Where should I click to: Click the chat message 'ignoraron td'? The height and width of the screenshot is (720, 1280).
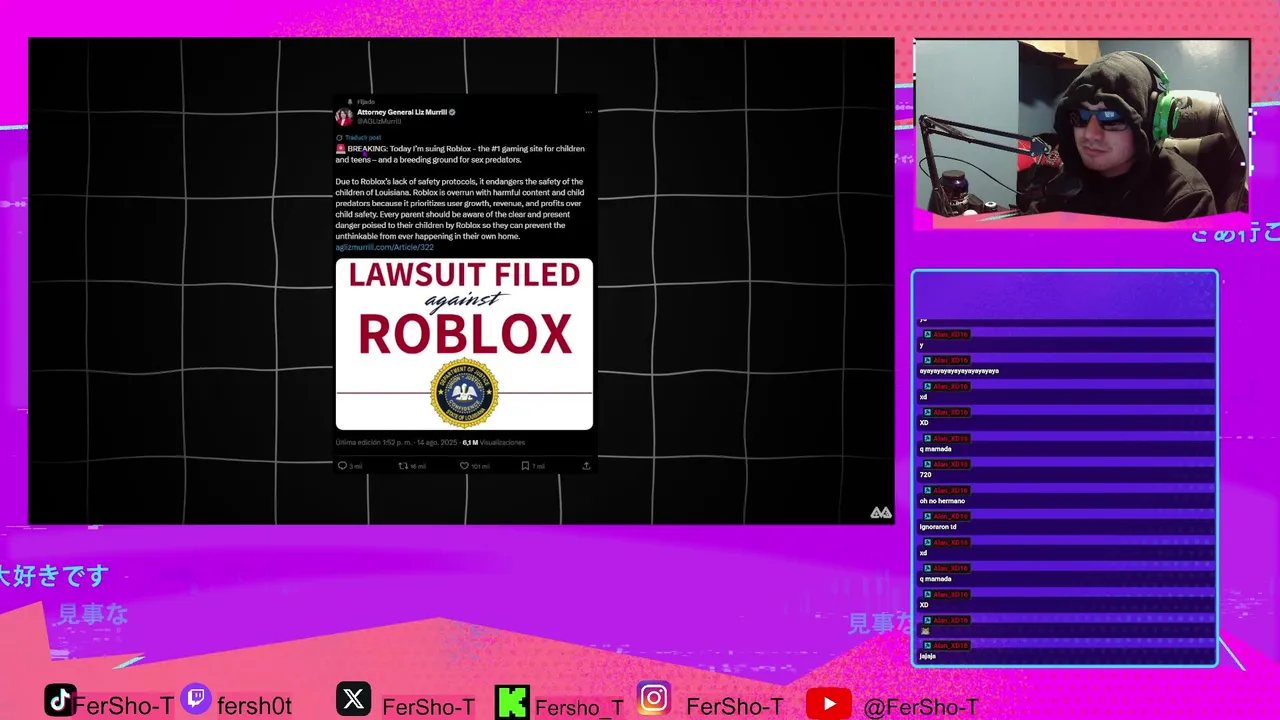(x=938, y=527)
